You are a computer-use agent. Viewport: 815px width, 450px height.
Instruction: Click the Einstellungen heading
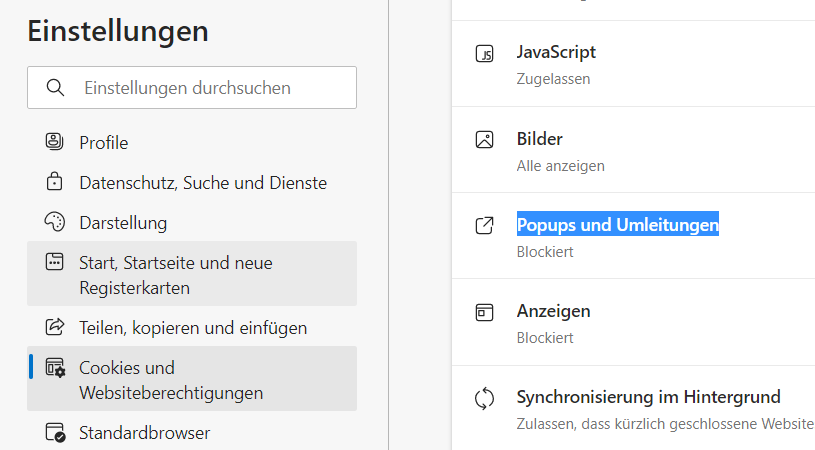(118, 31)
